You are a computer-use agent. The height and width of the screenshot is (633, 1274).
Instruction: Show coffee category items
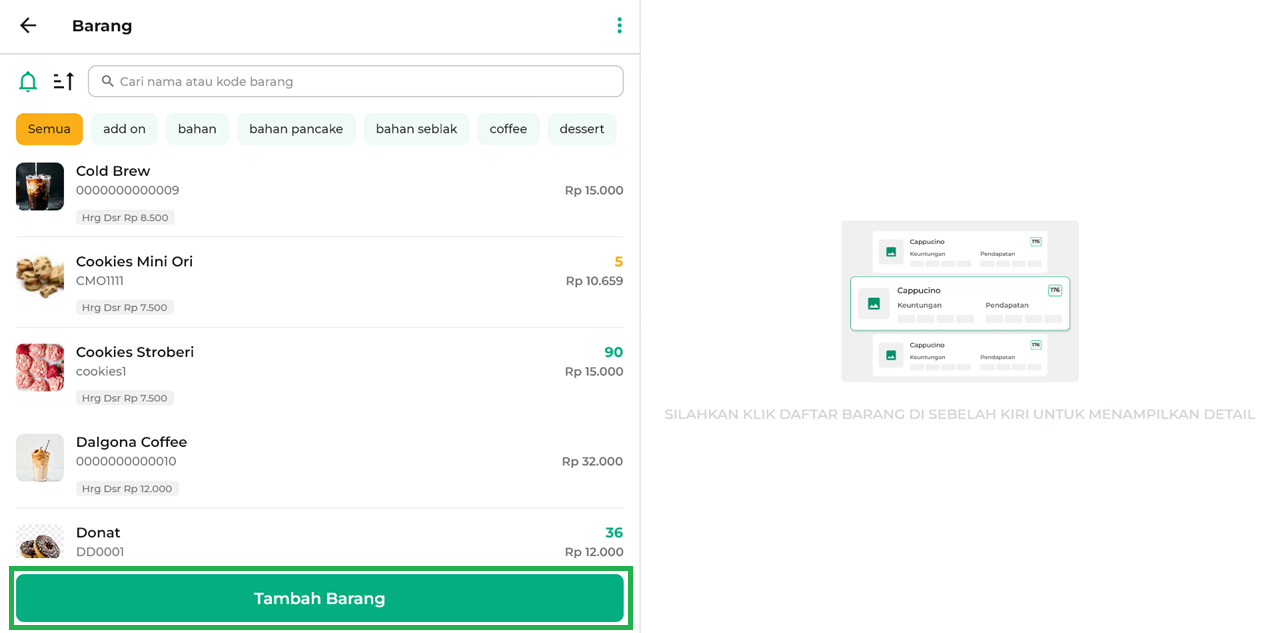[508, 129]
